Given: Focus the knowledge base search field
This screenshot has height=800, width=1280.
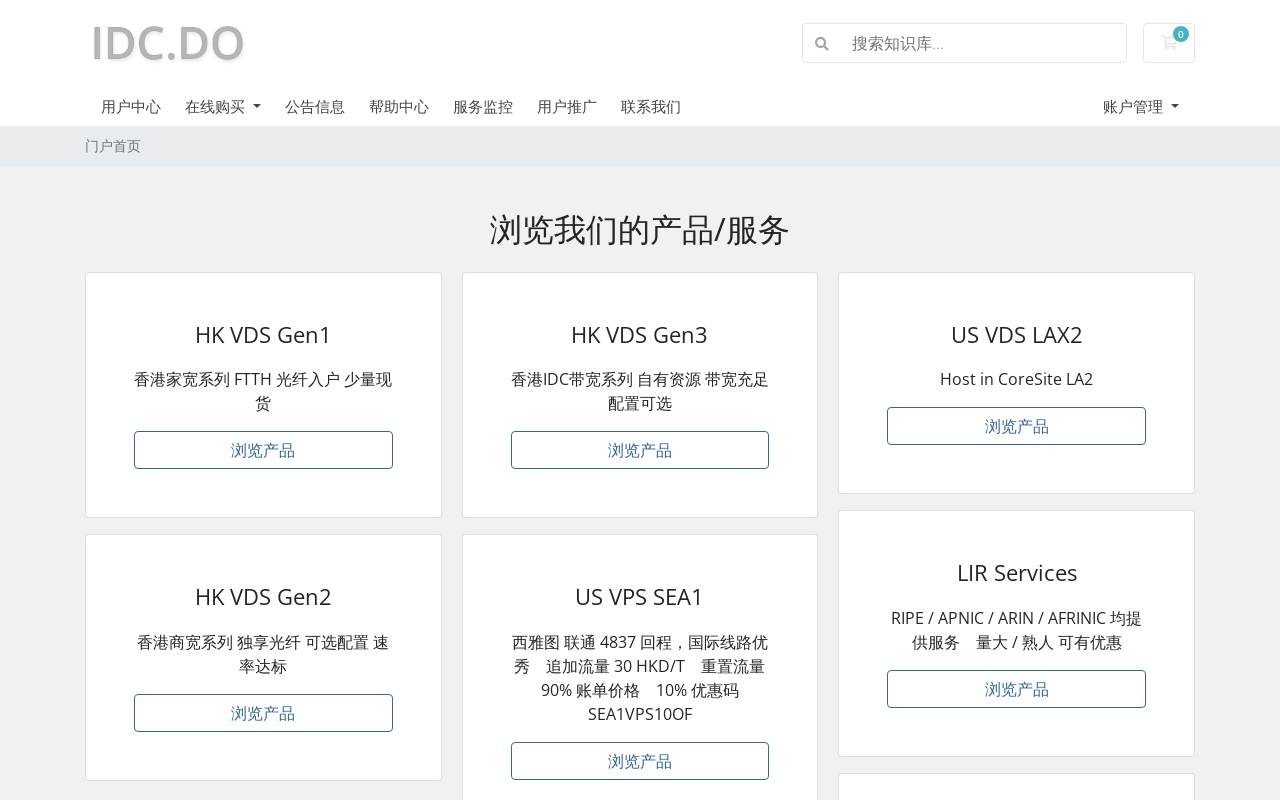Looking at the screenshot, I should [983, 43].
